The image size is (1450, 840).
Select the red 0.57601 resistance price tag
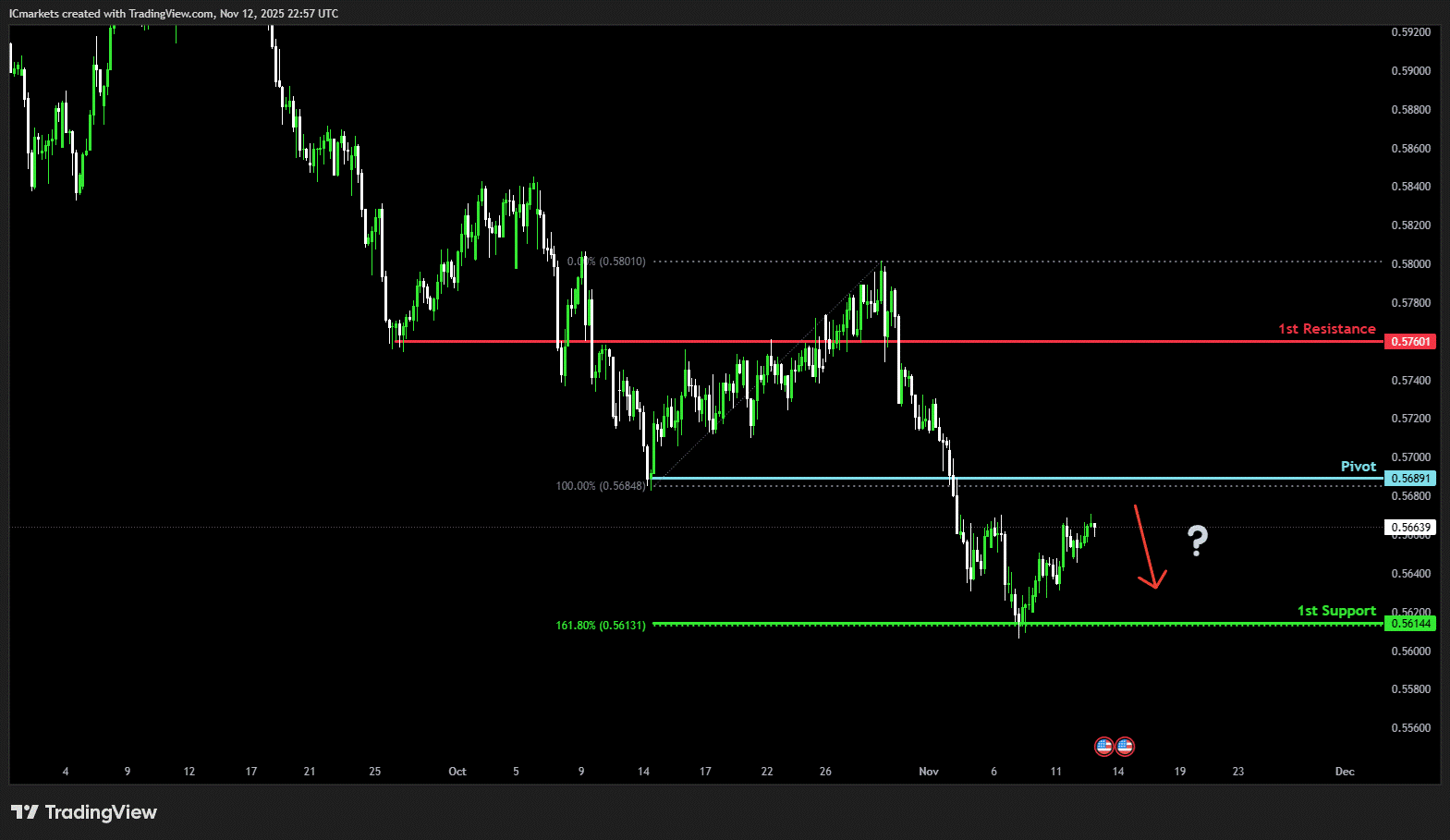pyautogui.click(x=1410, y=342)
